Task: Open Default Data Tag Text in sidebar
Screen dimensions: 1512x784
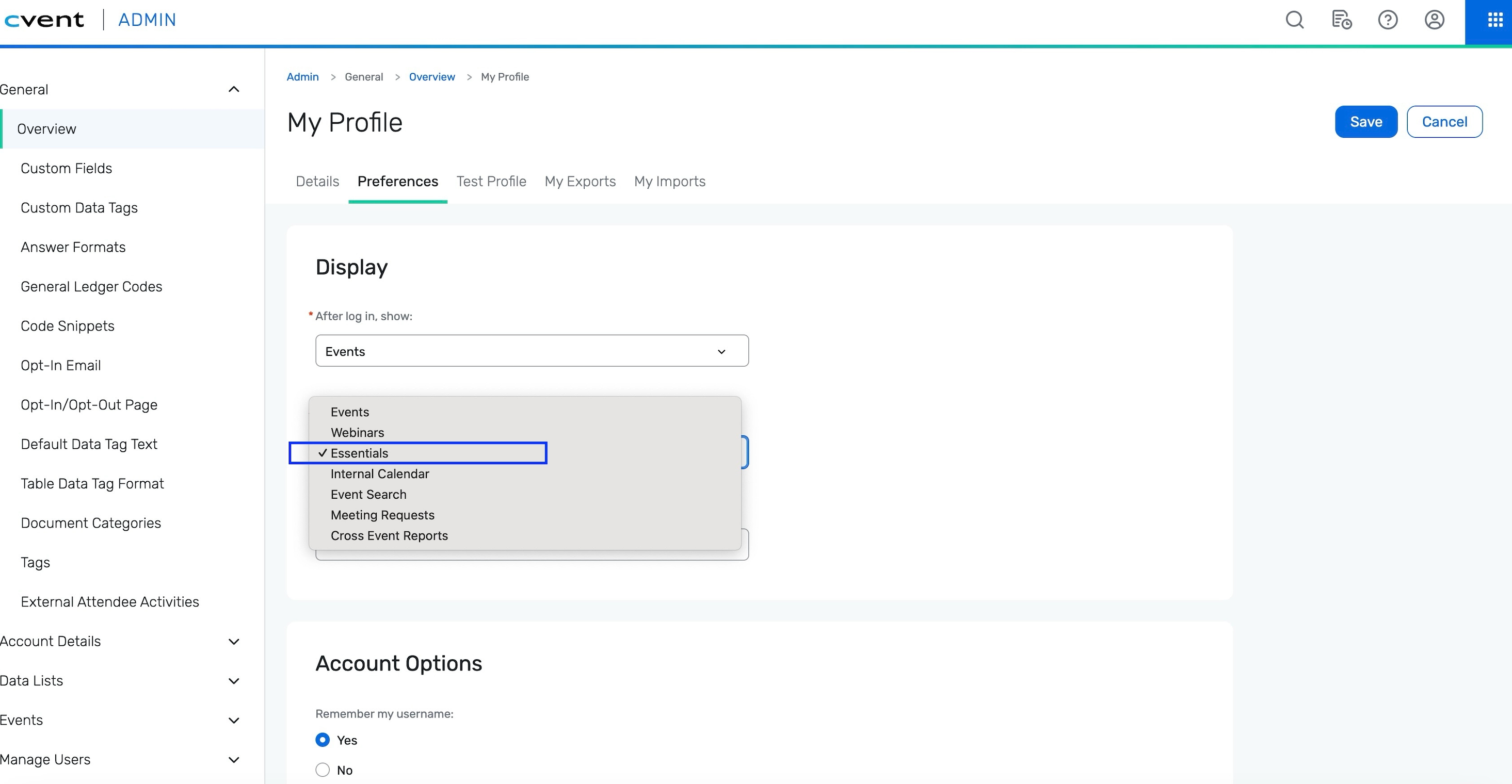Action: [x=89, y=444]
